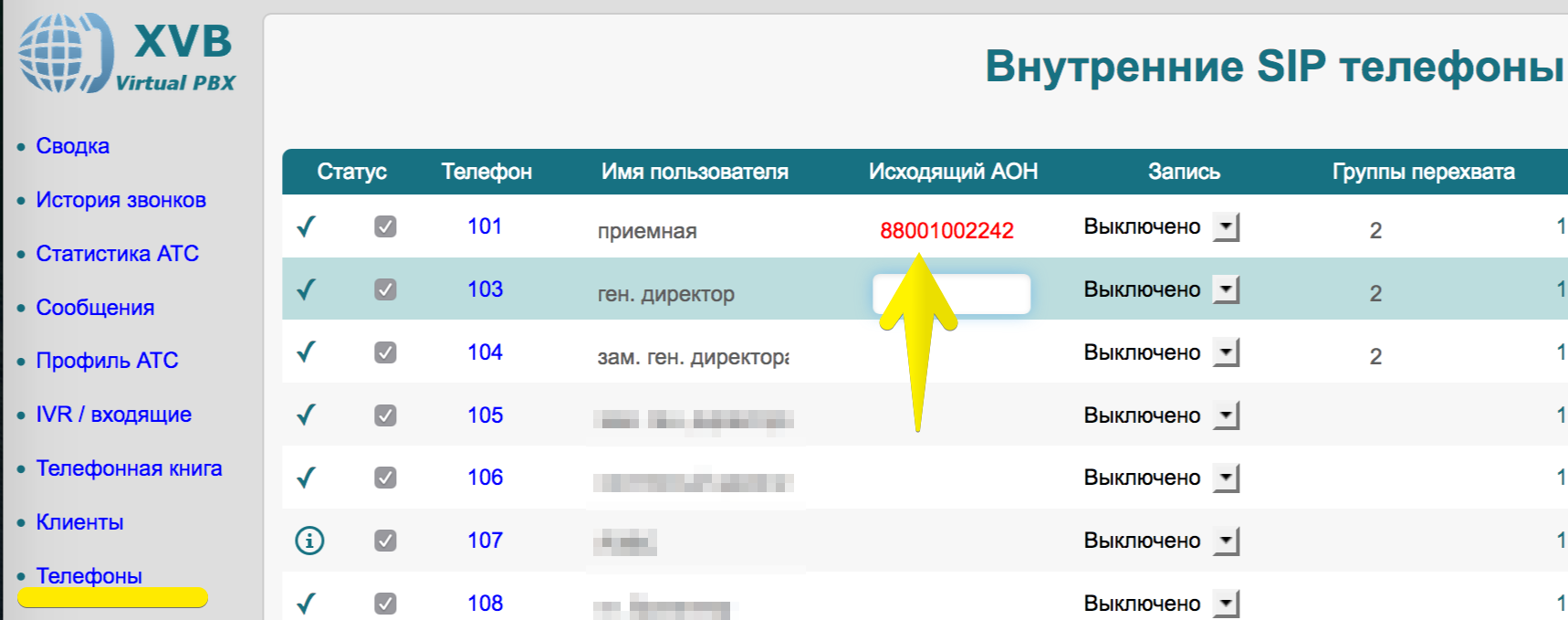
Task: Uncheck the checkbox in row 104
Action: pyautogui.click(x=385, y=352)
